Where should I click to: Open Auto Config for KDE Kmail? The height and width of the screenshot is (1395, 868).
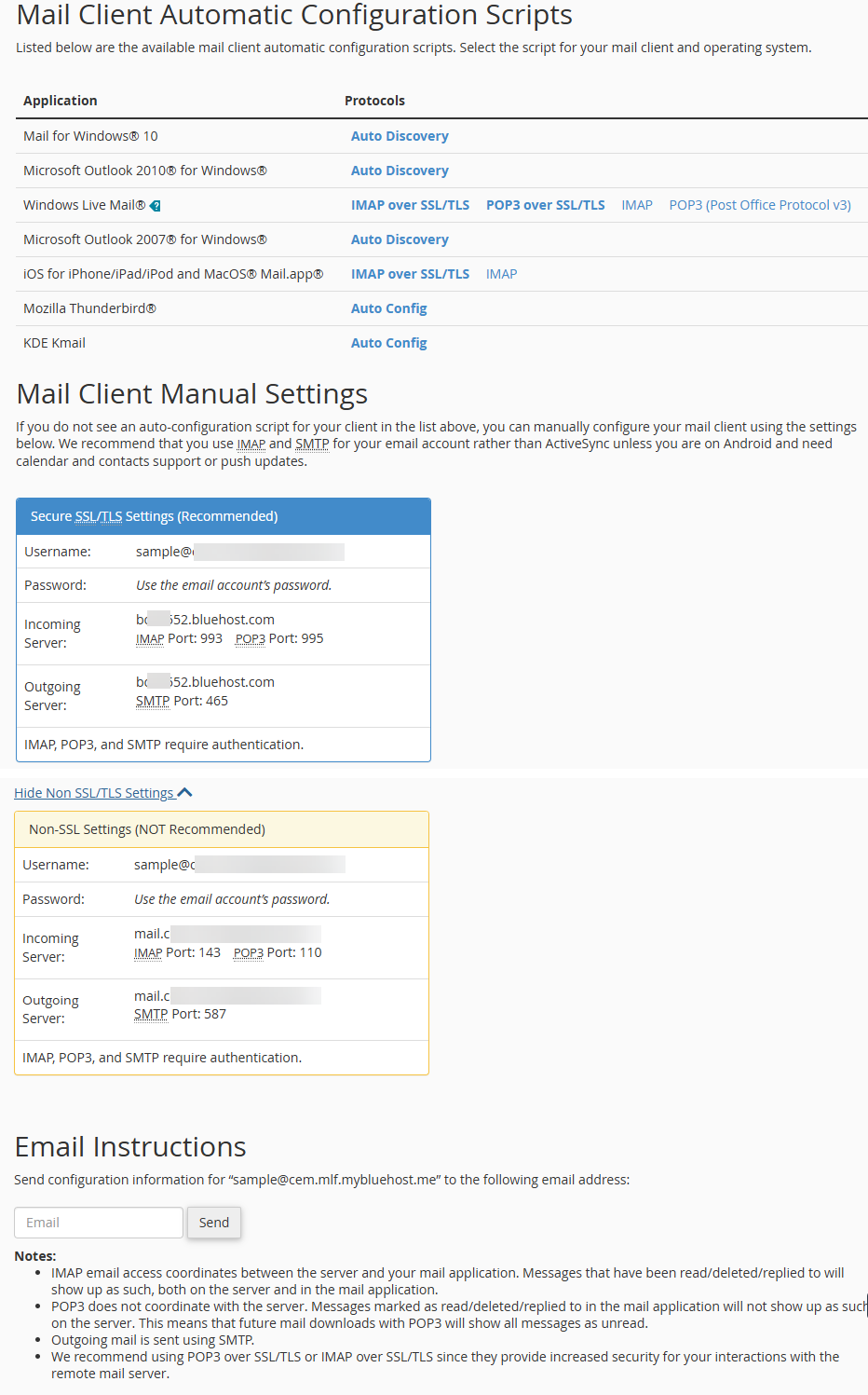[388, 342]
